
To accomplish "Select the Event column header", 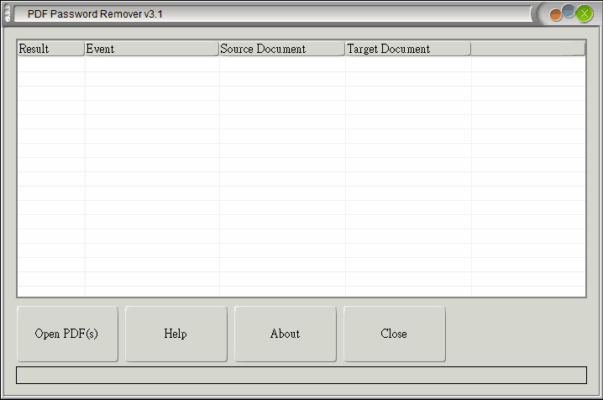I will tap(152, 49).
